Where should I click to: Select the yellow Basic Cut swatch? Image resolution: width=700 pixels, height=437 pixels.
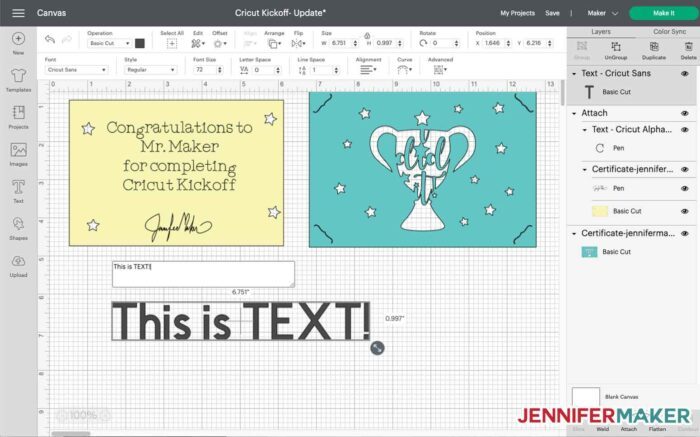(600, 211)
